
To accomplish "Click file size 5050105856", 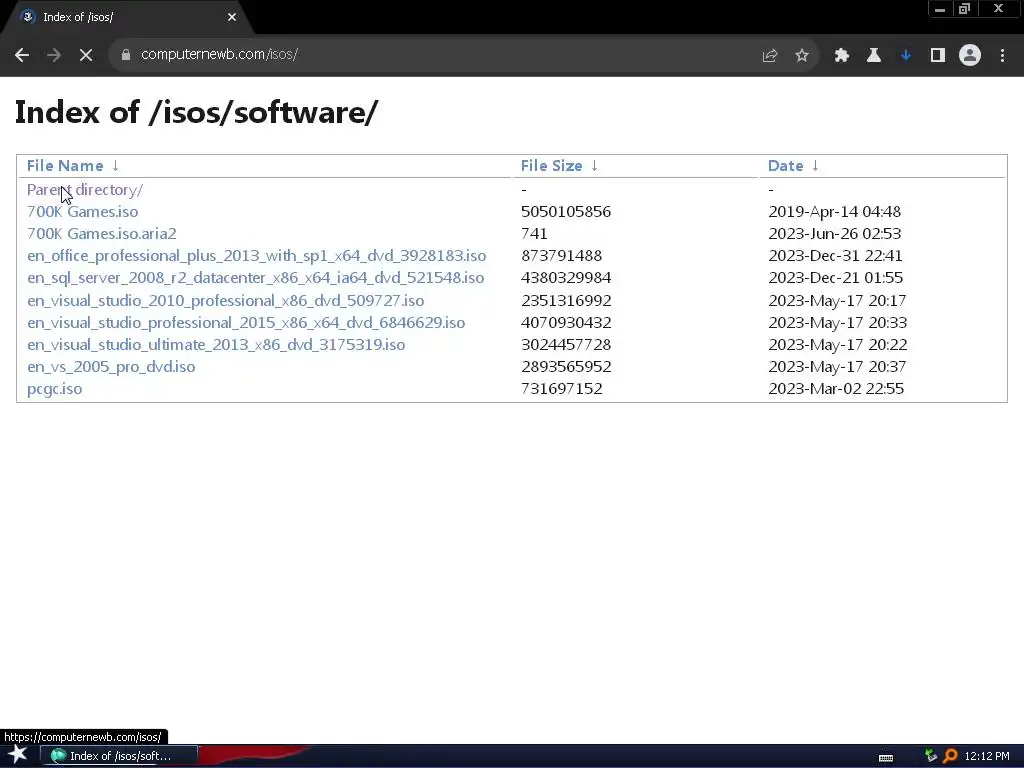I will coord(566,212).
